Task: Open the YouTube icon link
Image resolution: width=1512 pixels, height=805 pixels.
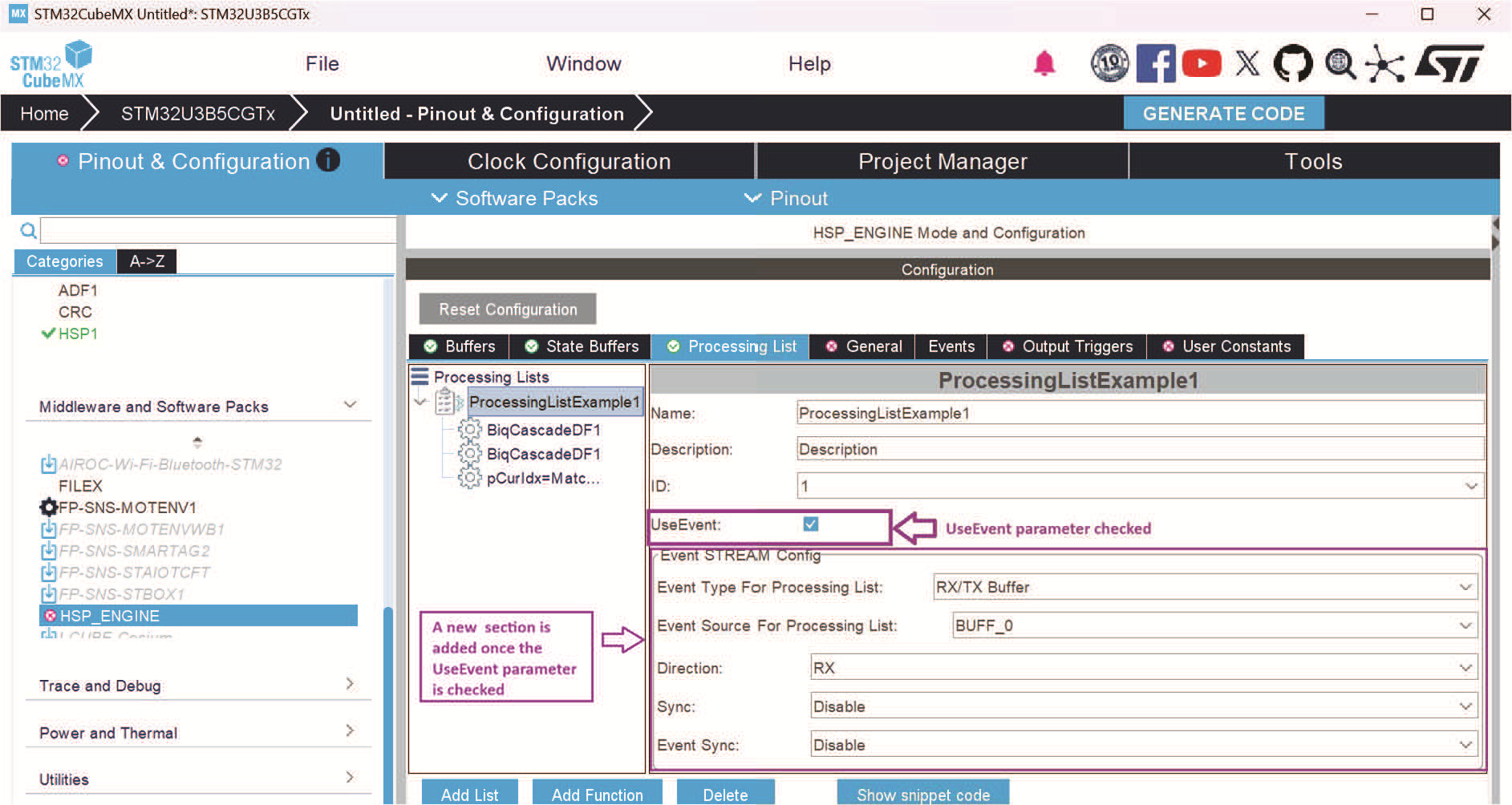Action: [1202, 63]
